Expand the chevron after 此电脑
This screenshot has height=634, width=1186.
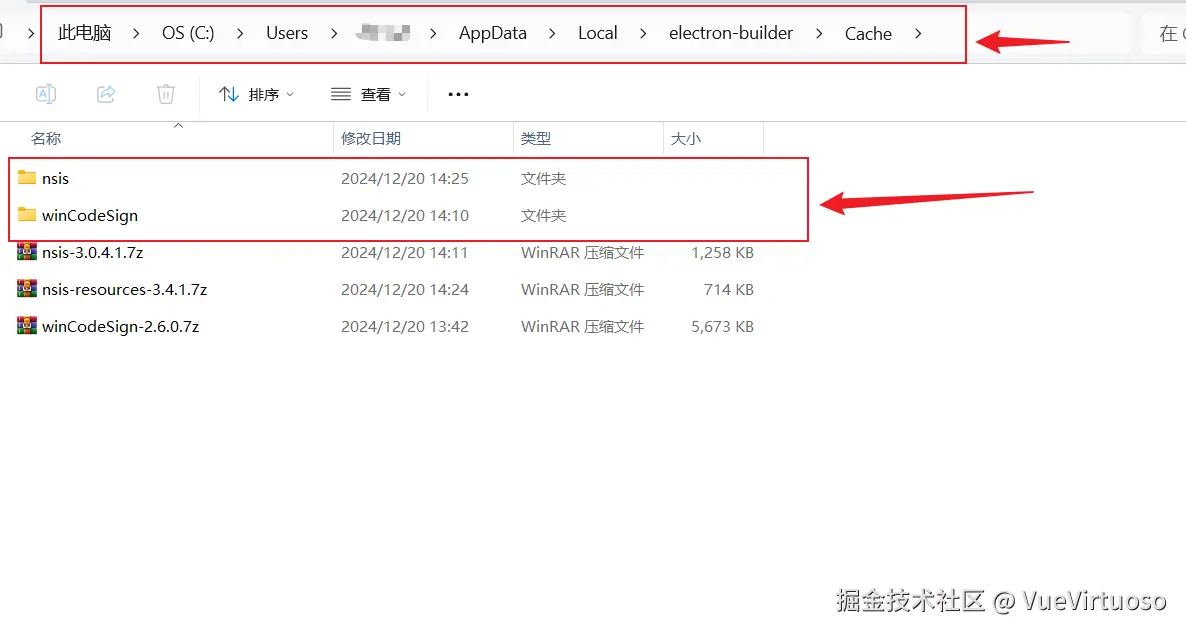[136, 33]
